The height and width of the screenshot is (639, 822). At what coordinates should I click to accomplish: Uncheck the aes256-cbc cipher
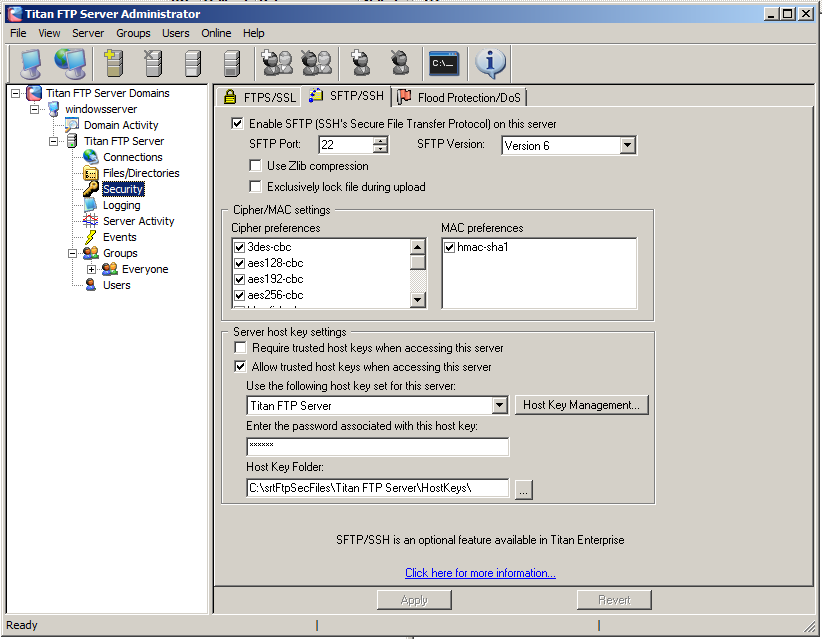click(x=240, y=295)
